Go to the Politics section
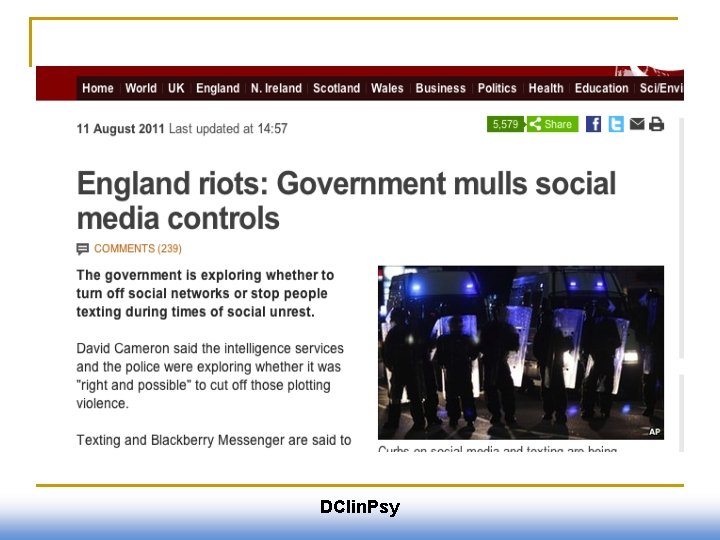This screenshot has height=540, width=720. [x=497, y=88]
